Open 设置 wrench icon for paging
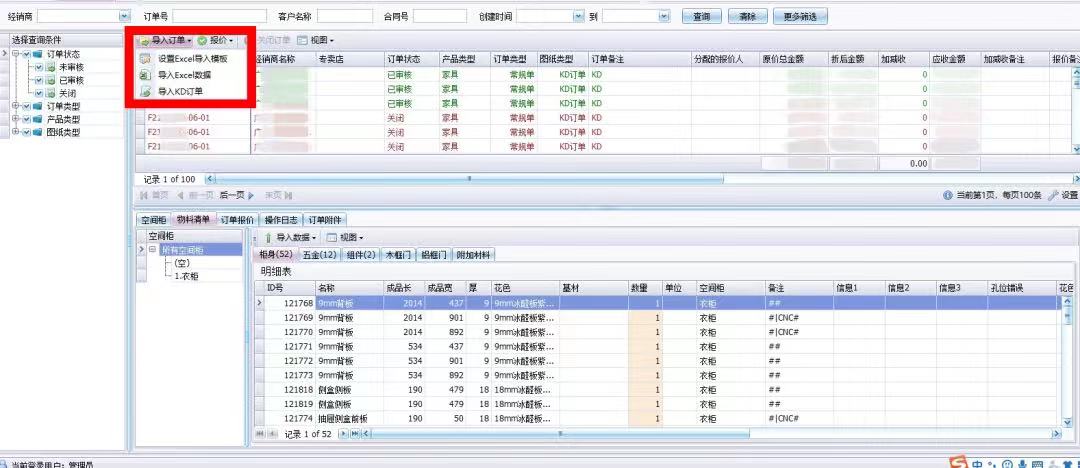 click(x=1053, y=196)
